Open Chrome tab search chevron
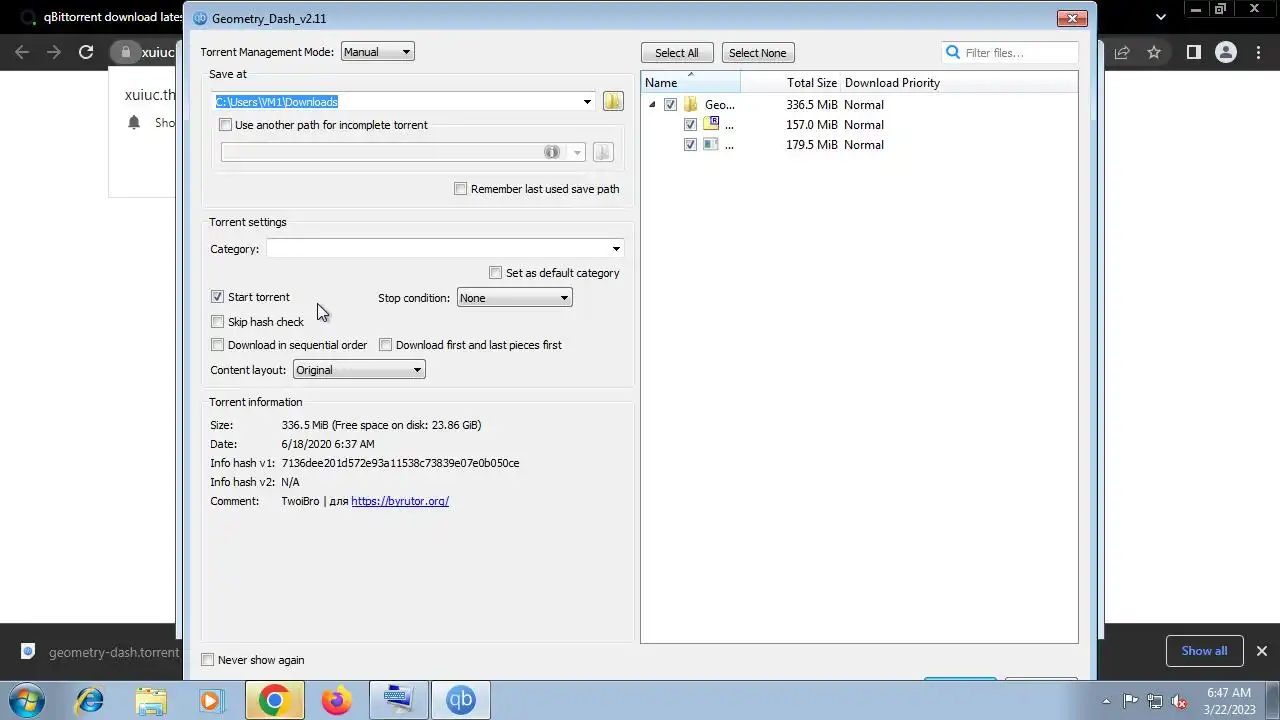 coord(1161,16)
